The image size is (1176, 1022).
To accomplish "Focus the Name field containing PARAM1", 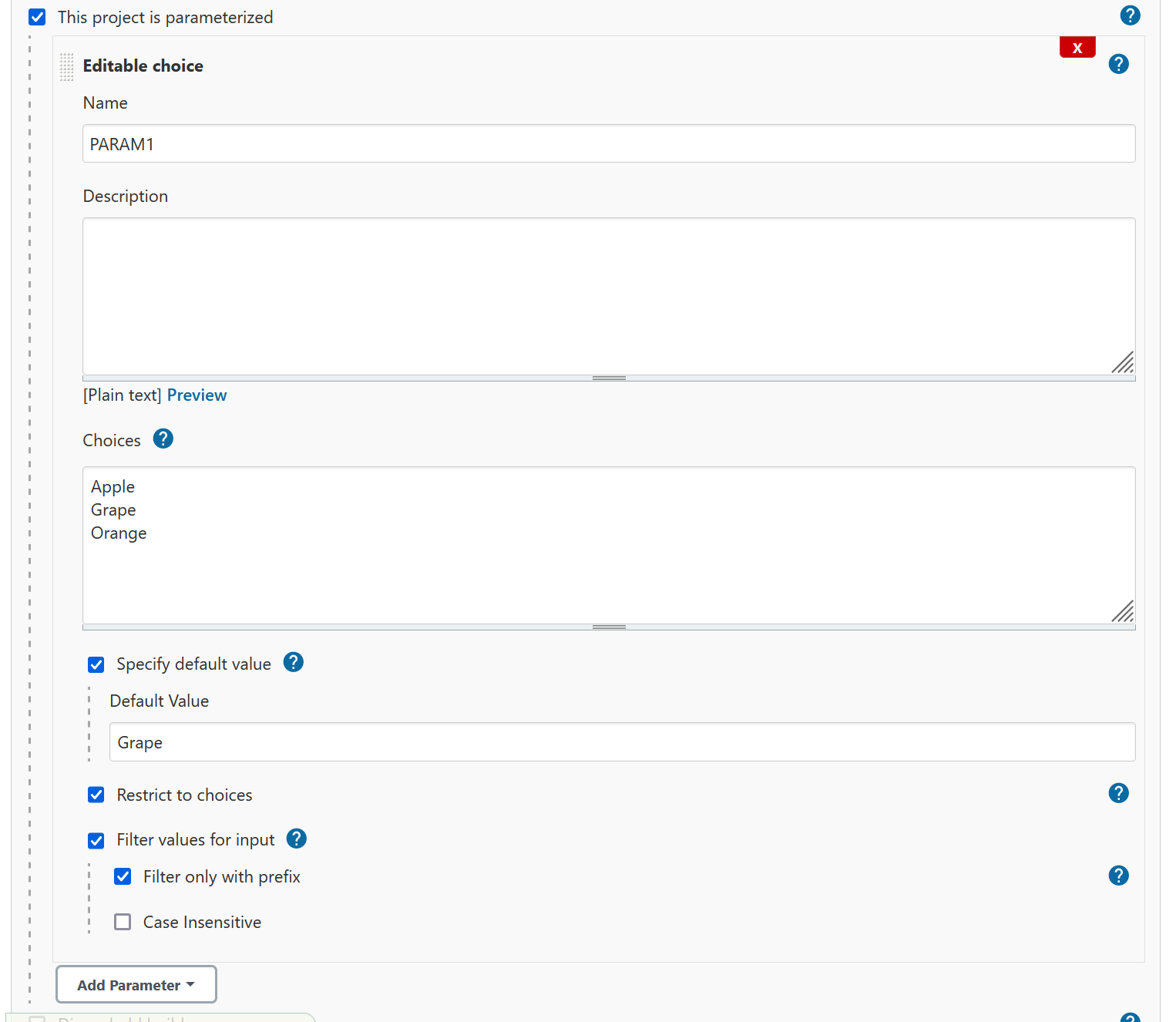I will (x=609, y=143).
